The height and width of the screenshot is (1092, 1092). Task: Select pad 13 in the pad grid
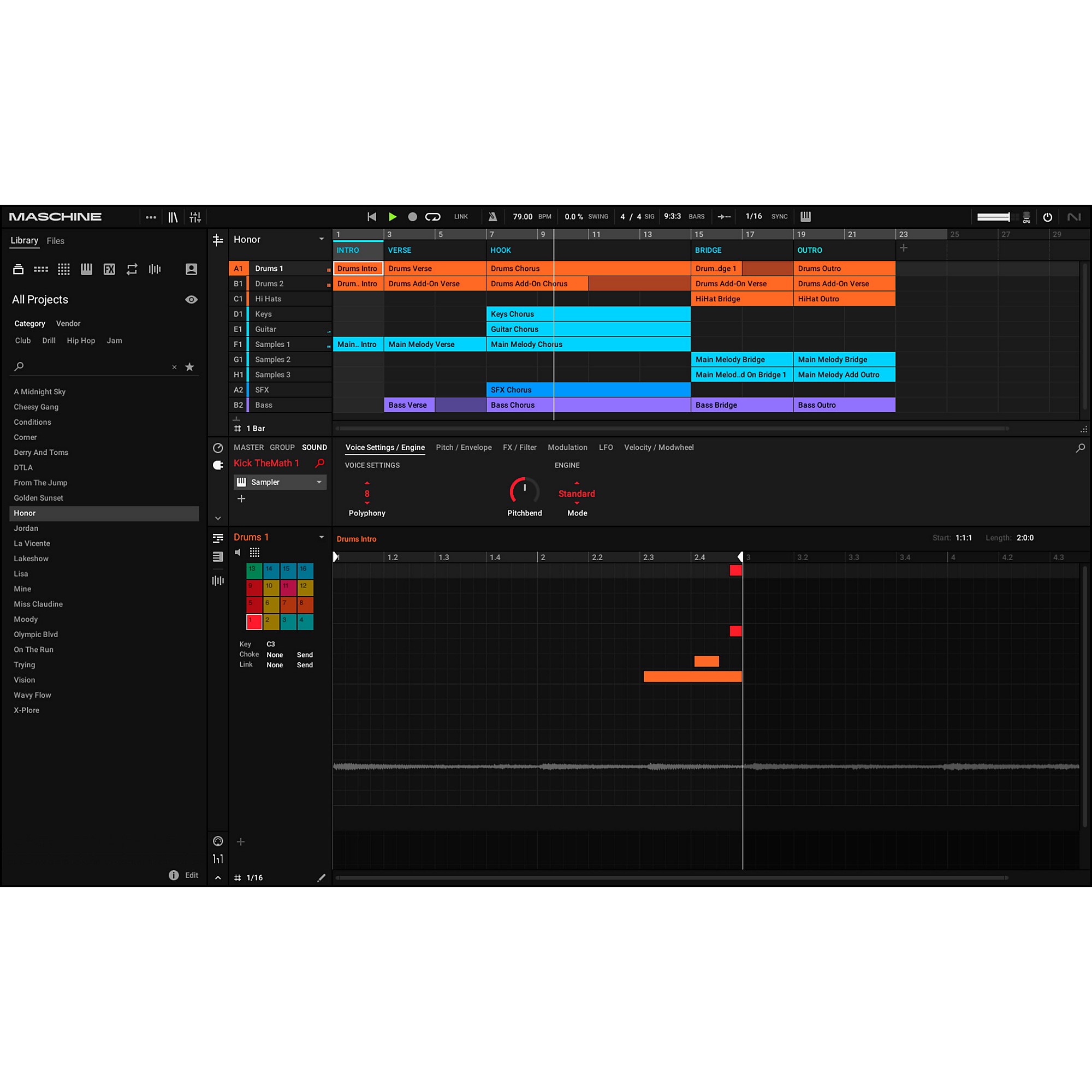253,571
